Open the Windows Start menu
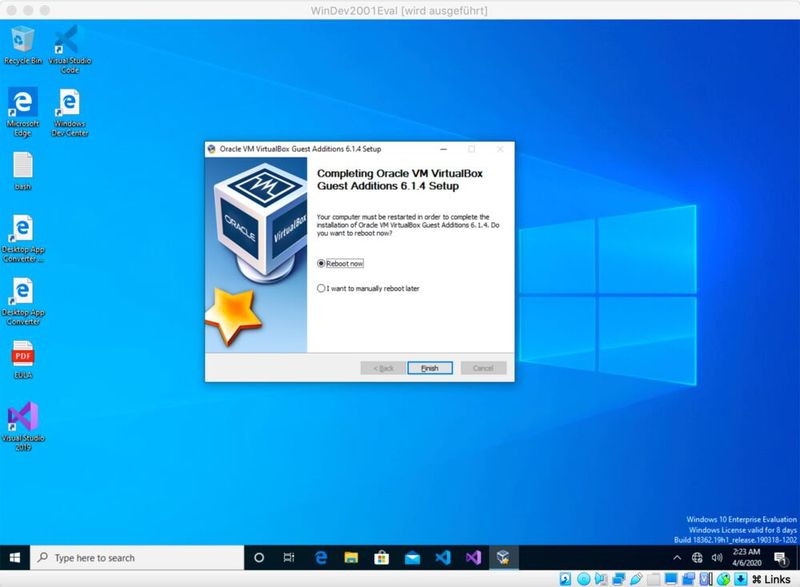This screenshot has width=800, height=587. click(15, 557)
